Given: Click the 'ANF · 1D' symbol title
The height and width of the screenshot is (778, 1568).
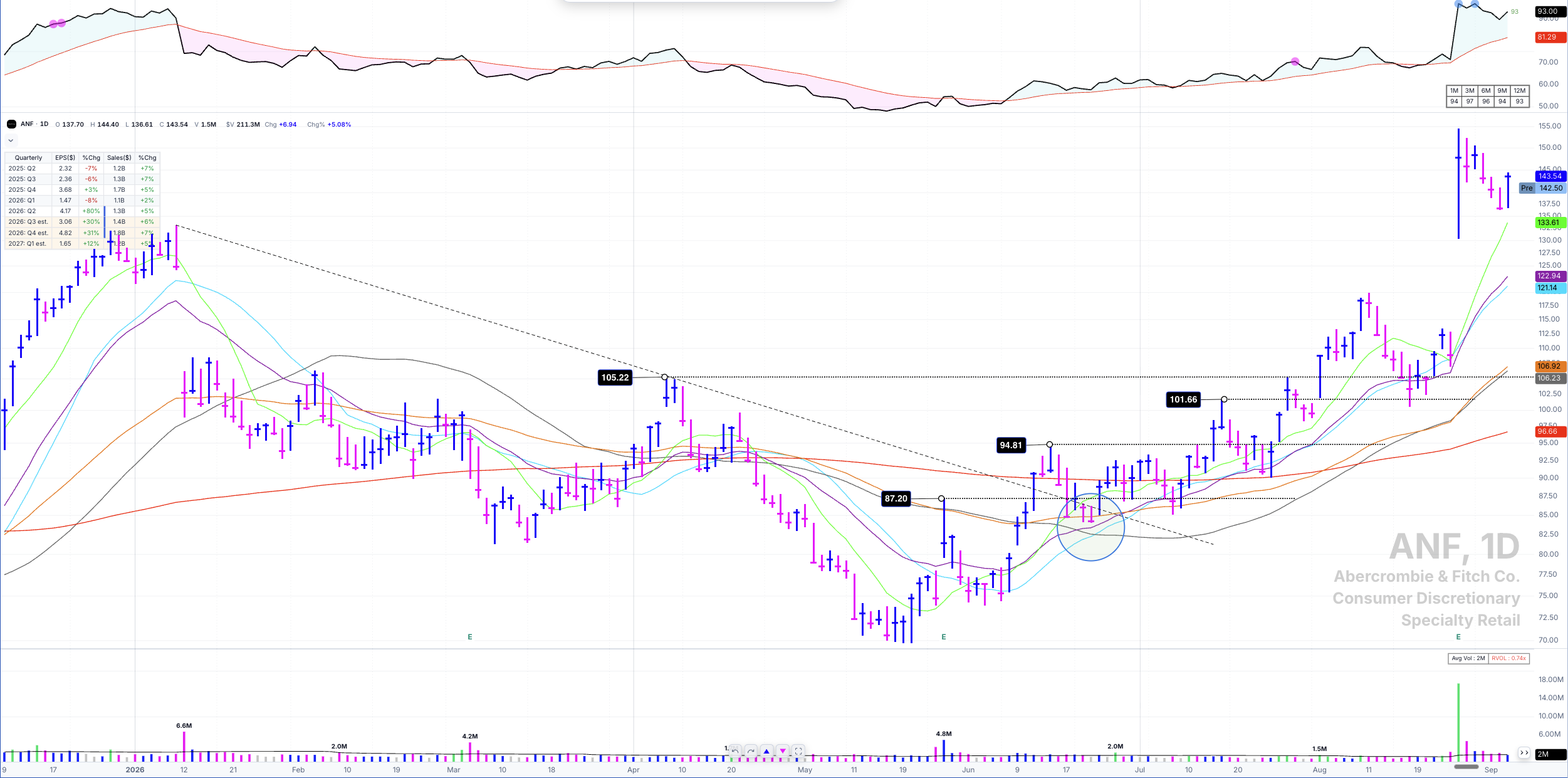Looking at the screenshot, I should click(34, 124).
